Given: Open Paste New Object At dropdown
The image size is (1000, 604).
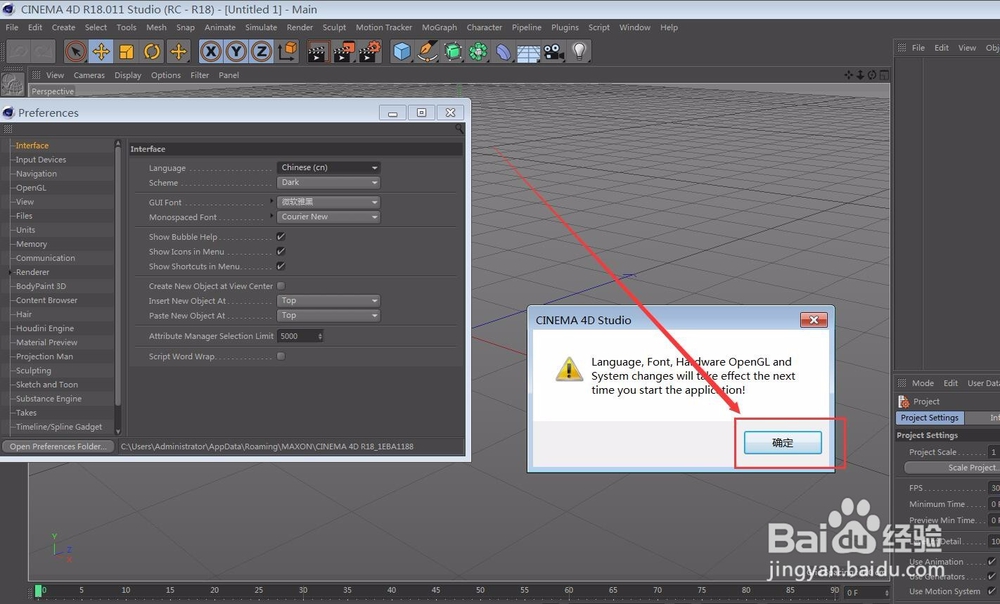Looking at the screenshot, I should 328,316.
